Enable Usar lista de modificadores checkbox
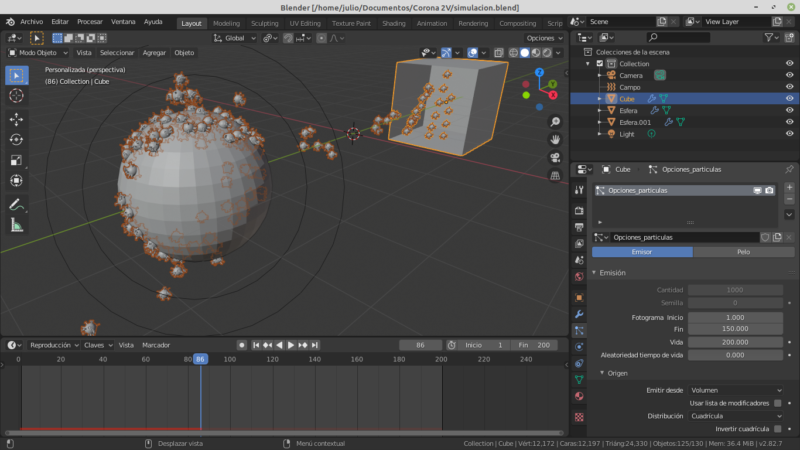The height and width of the screenshot is (450, 800). 777,403
